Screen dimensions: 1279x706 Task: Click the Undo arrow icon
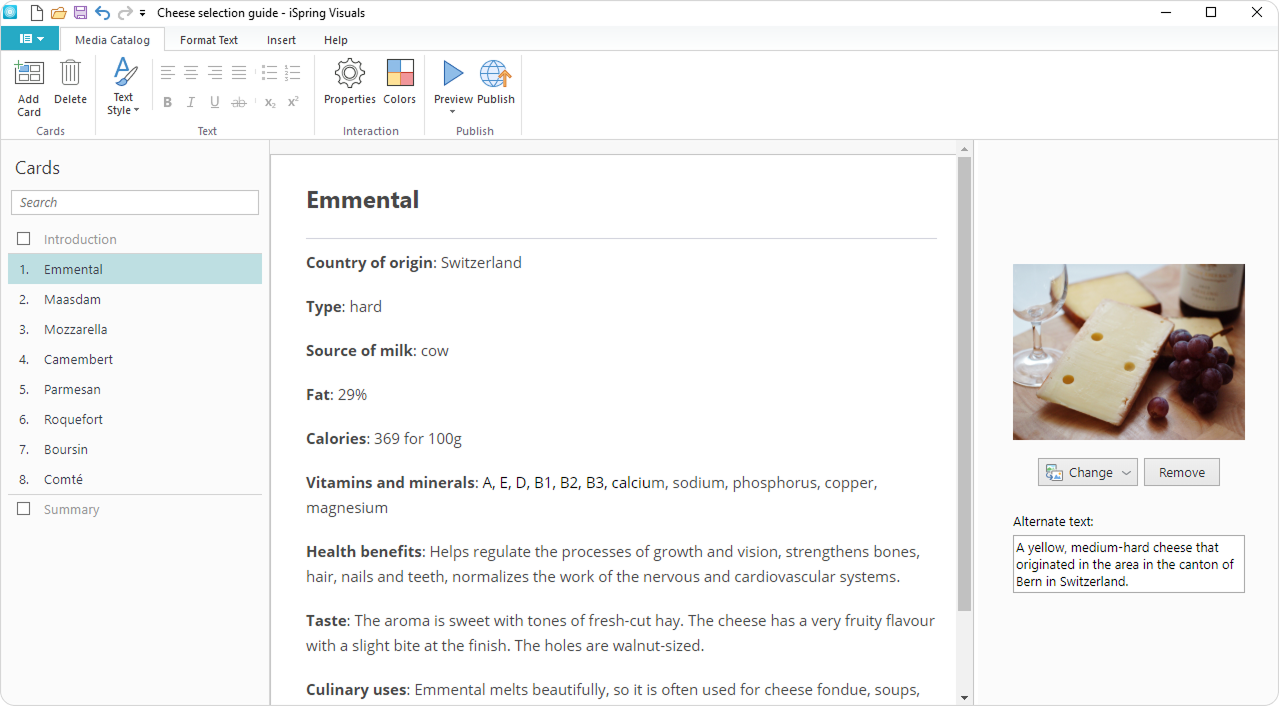102,13
